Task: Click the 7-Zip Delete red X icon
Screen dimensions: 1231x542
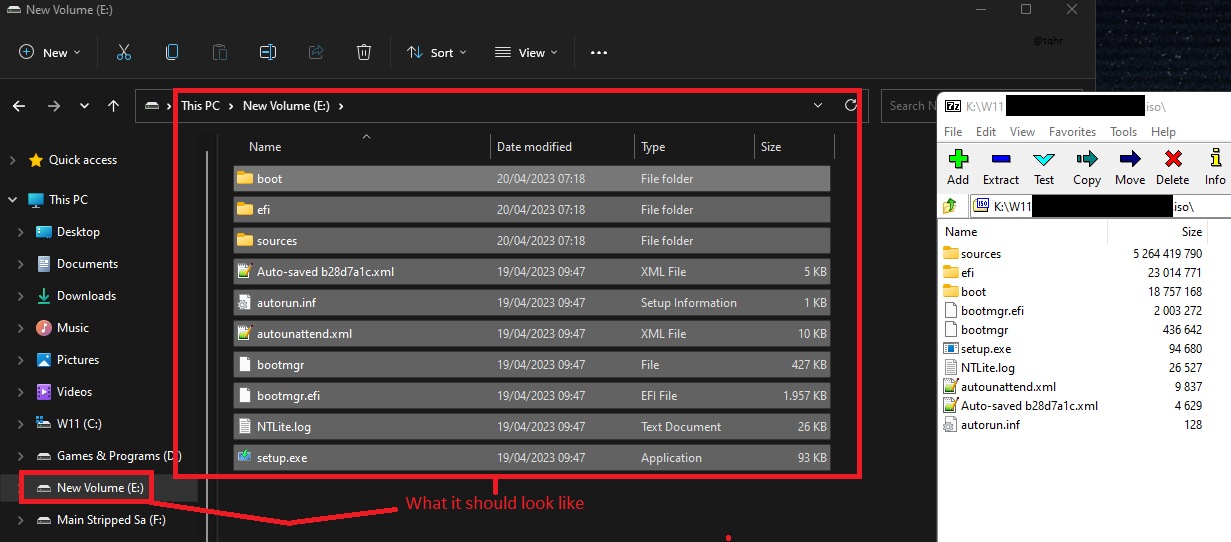Action: [x=1172, y=166]
